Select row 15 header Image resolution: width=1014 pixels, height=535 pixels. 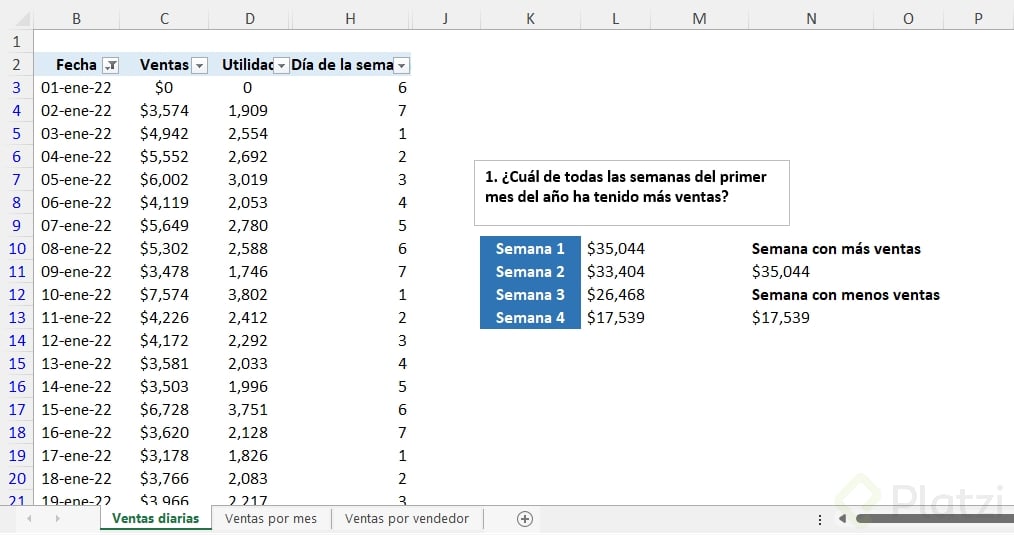tap(17, 364)
